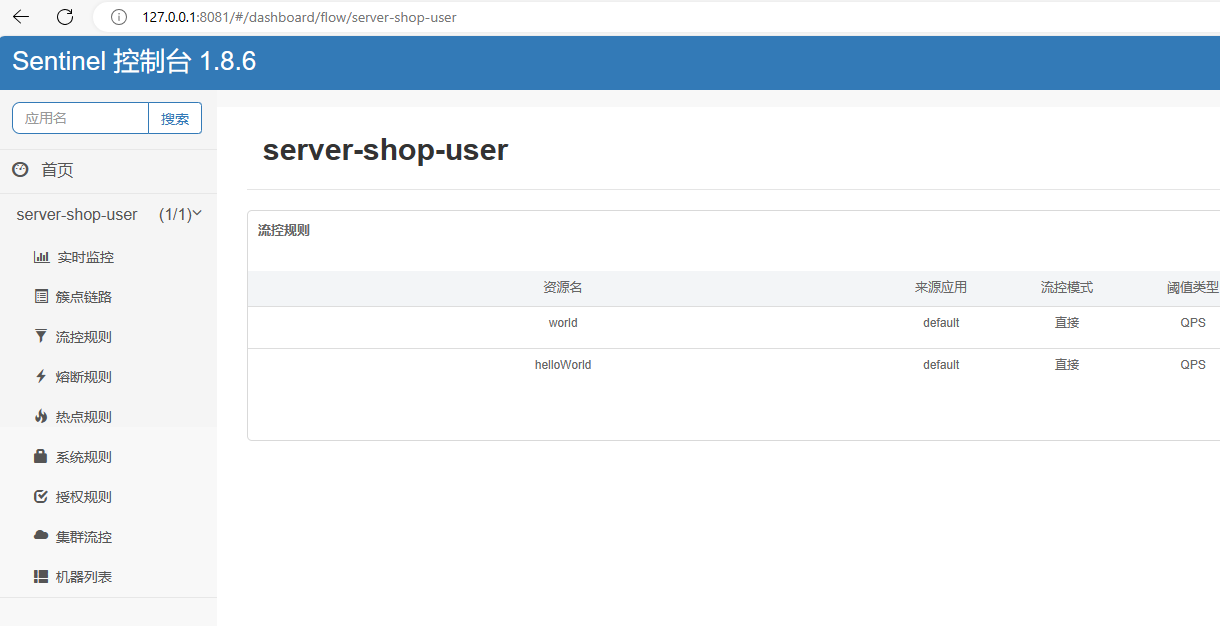Image resolution: width=1220 pixels, height=626 pixels.
Task: Click the 搜索 search button
Action: click(175, 118)
